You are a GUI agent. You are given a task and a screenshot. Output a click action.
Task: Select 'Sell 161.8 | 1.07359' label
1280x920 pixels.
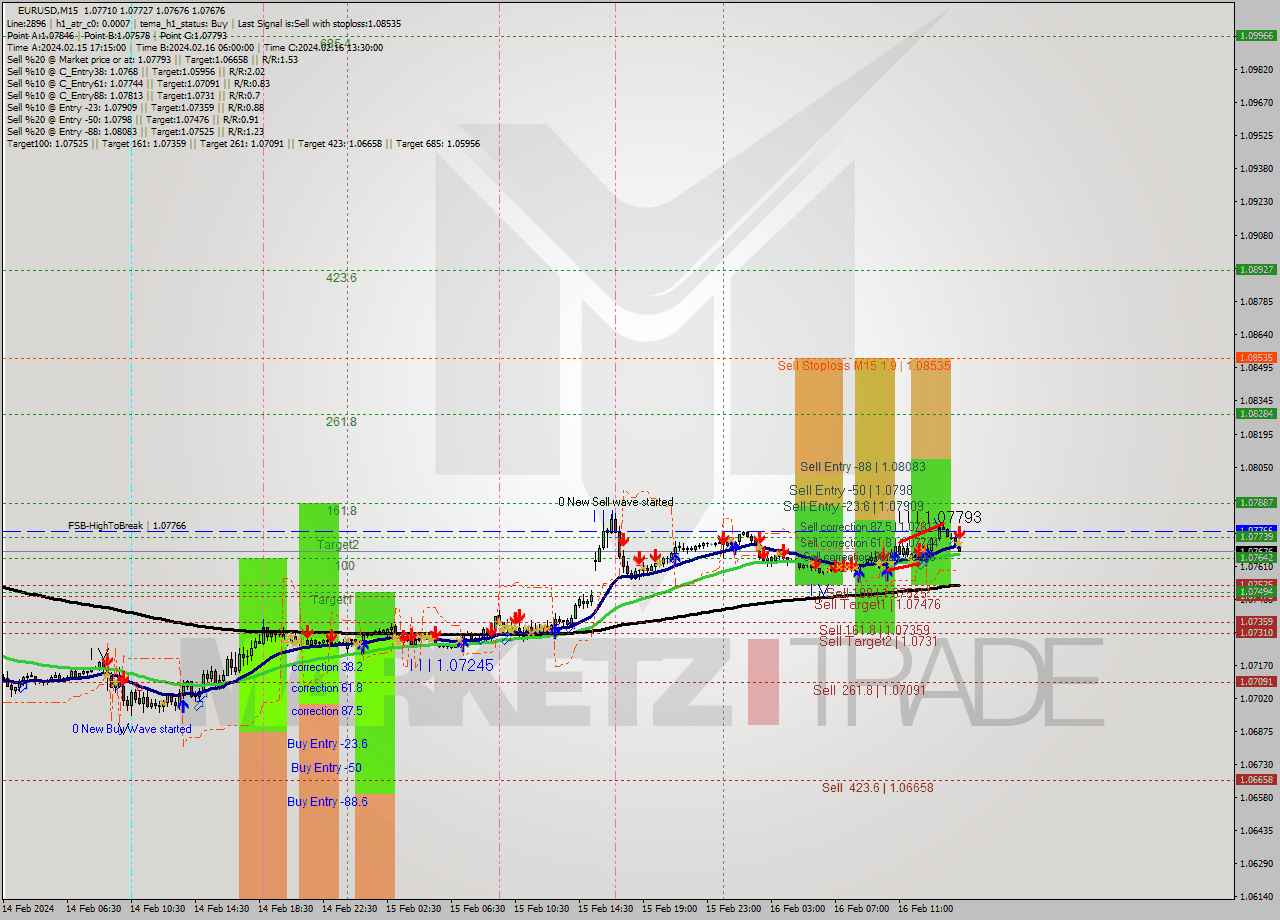874,630
